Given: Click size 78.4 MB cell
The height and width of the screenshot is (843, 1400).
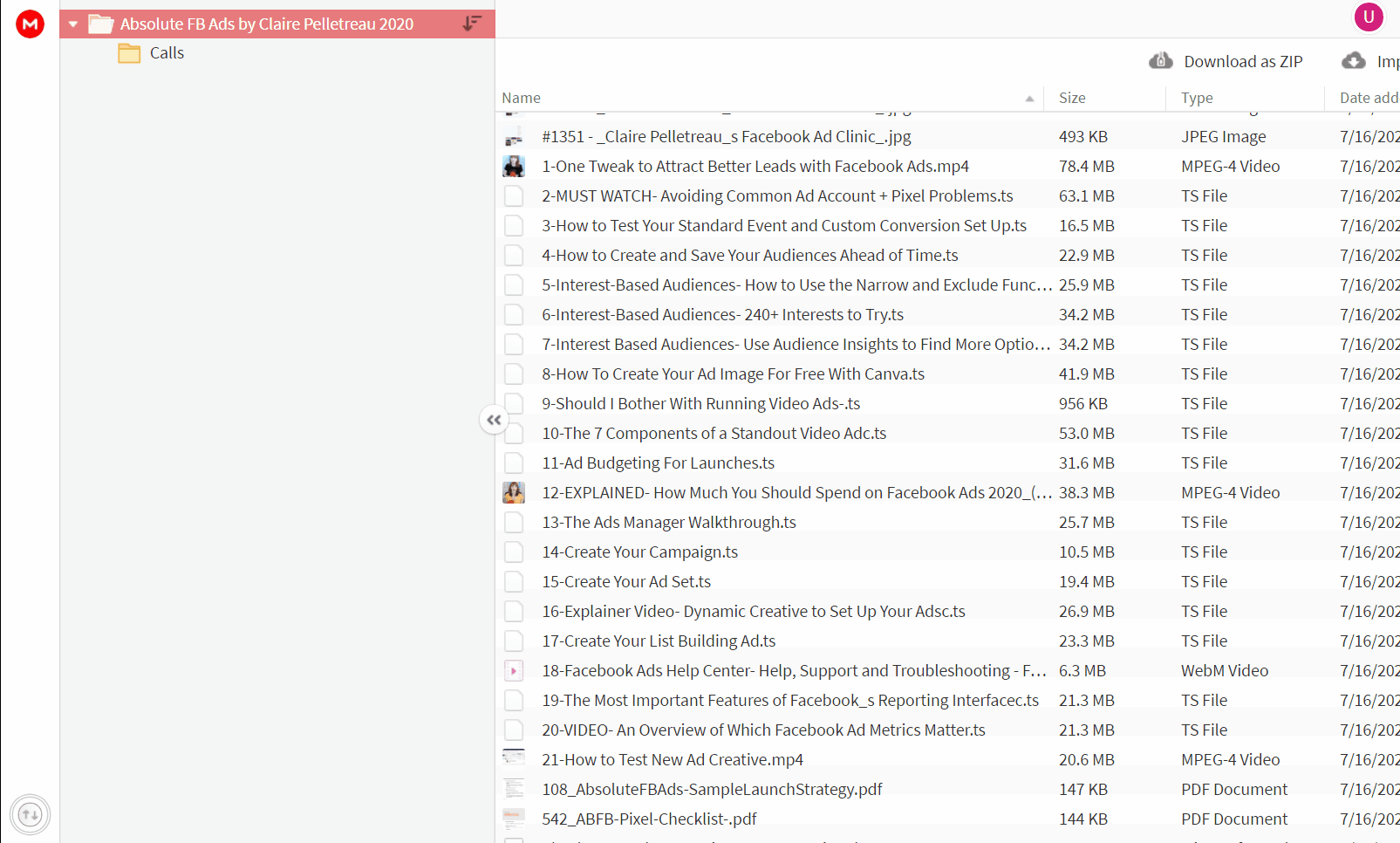Looking at the screenshot, I should coord(1087,167).
